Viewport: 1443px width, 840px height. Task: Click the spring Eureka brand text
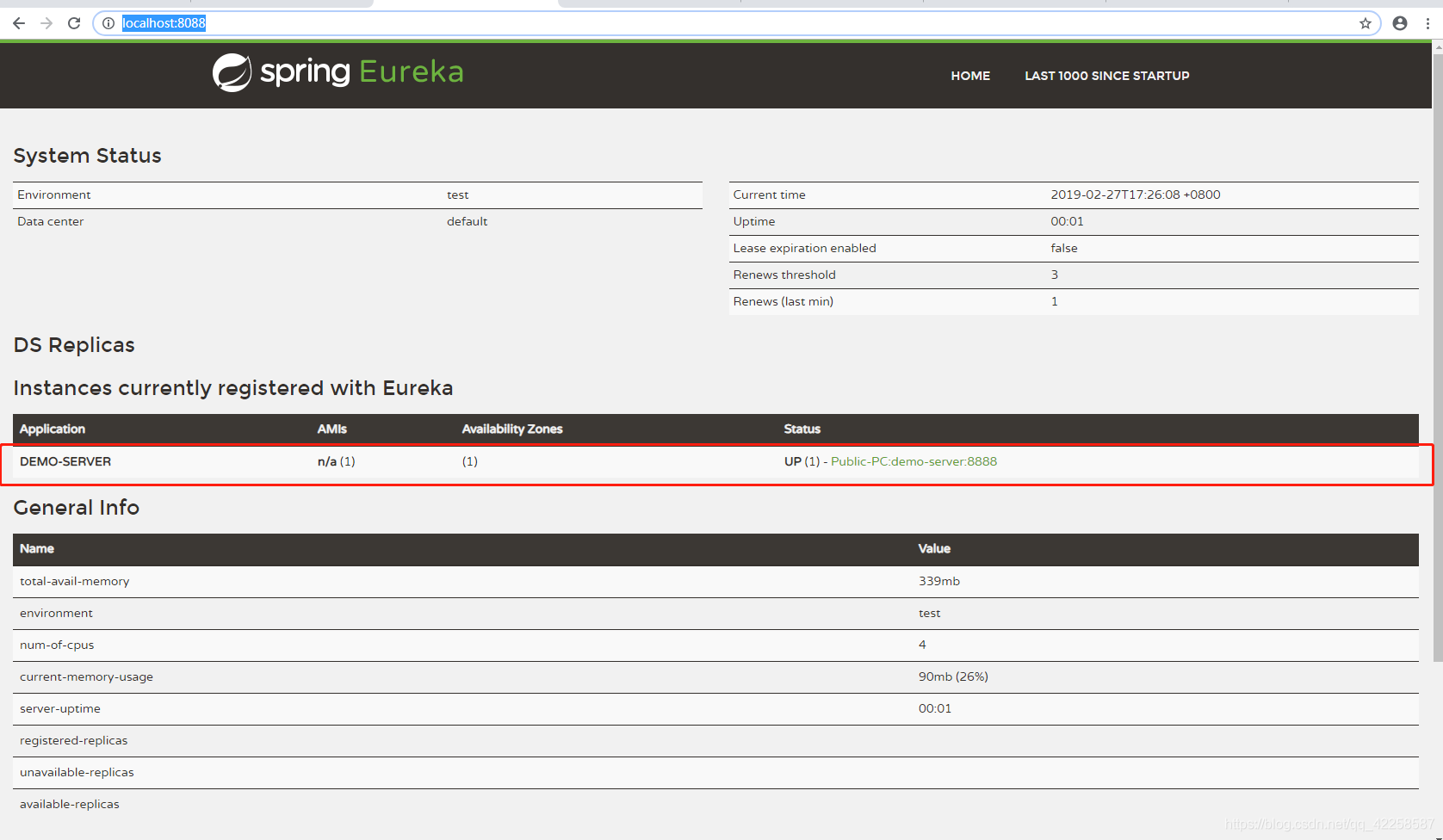pyautogui.click(x=362, y=71)
